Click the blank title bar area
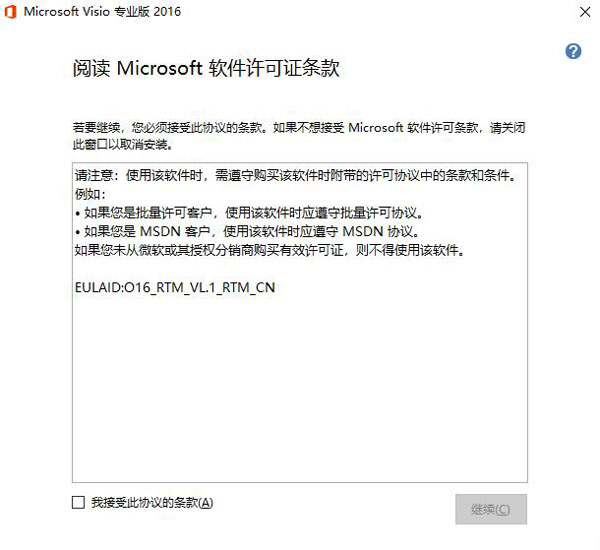Screen dimensions: 600x550 (350, 12)
